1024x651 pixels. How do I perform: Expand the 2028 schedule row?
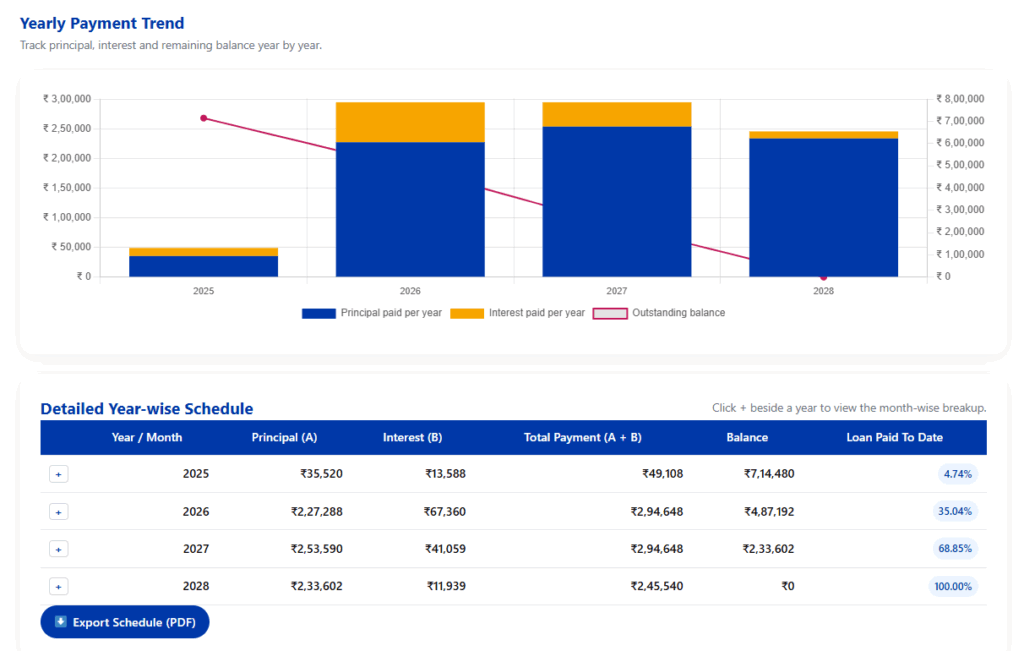coord(58,586)
